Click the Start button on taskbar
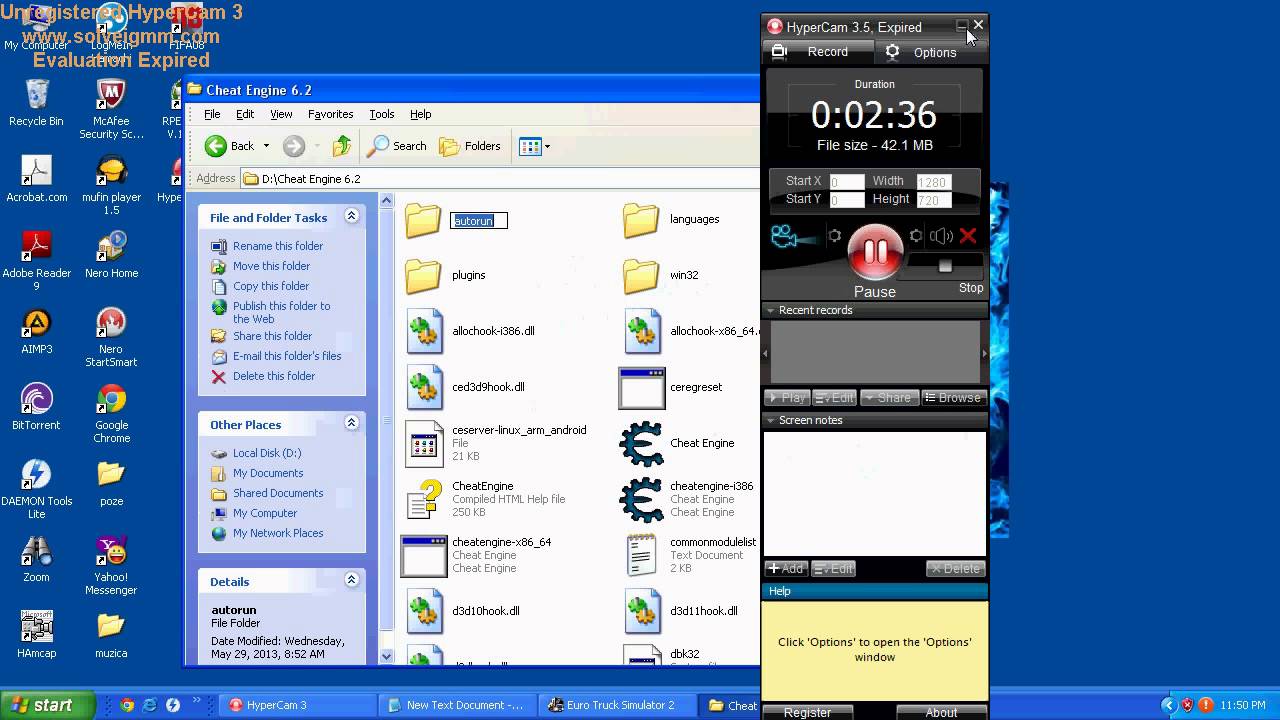 point(46,705)
